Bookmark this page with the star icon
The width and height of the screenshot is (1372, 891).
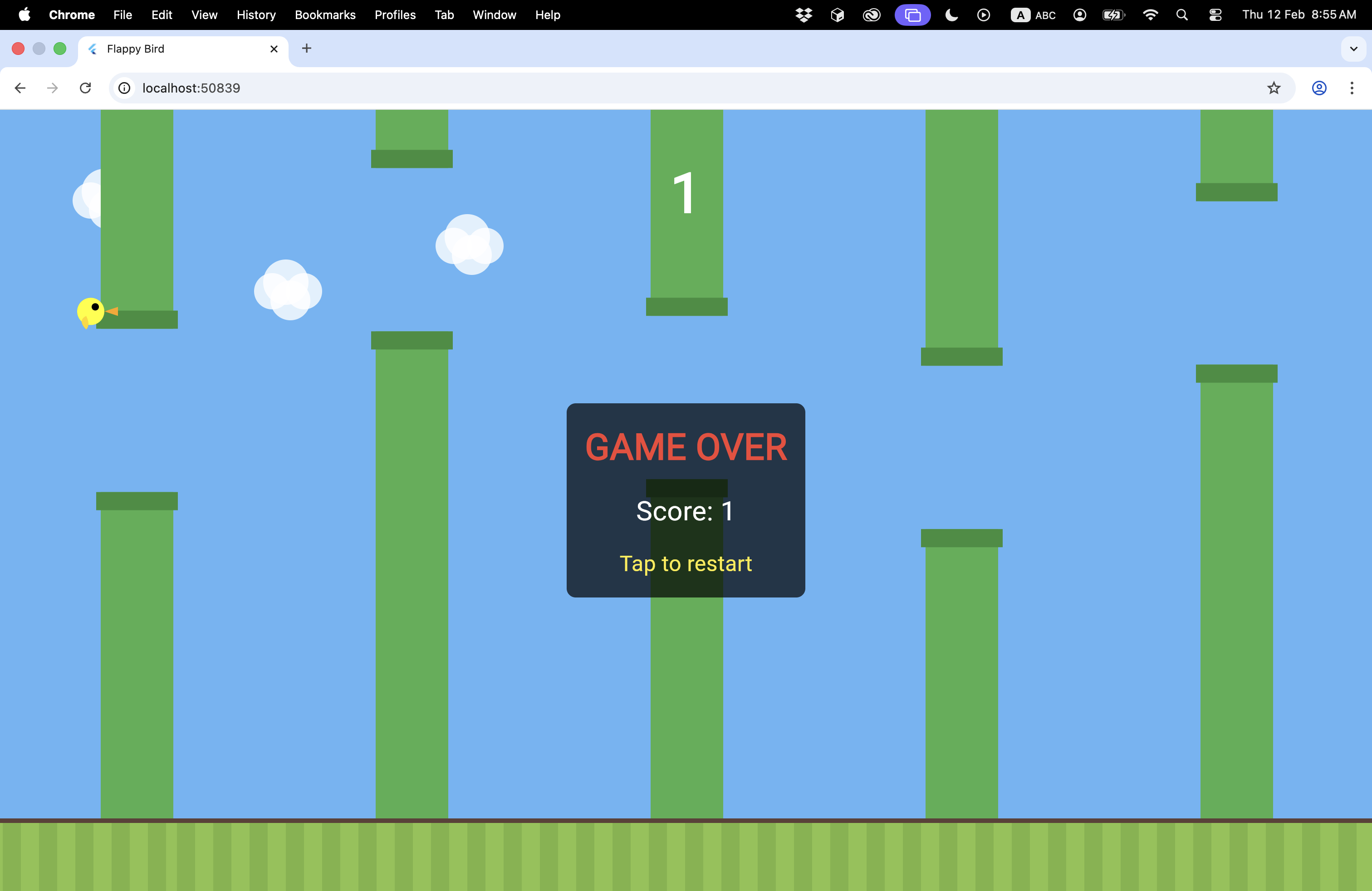[x=1274, y=88]
